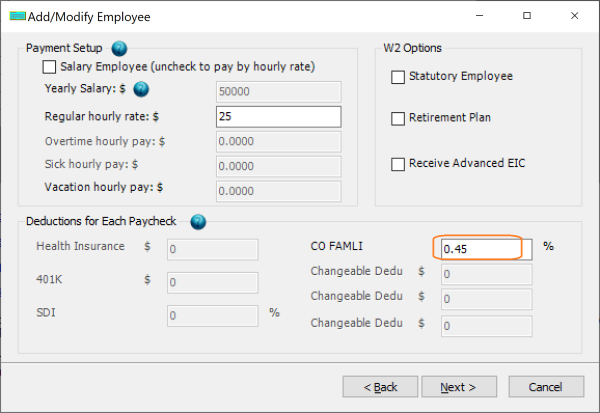Enable the Salary Employee checkbox

49,67
